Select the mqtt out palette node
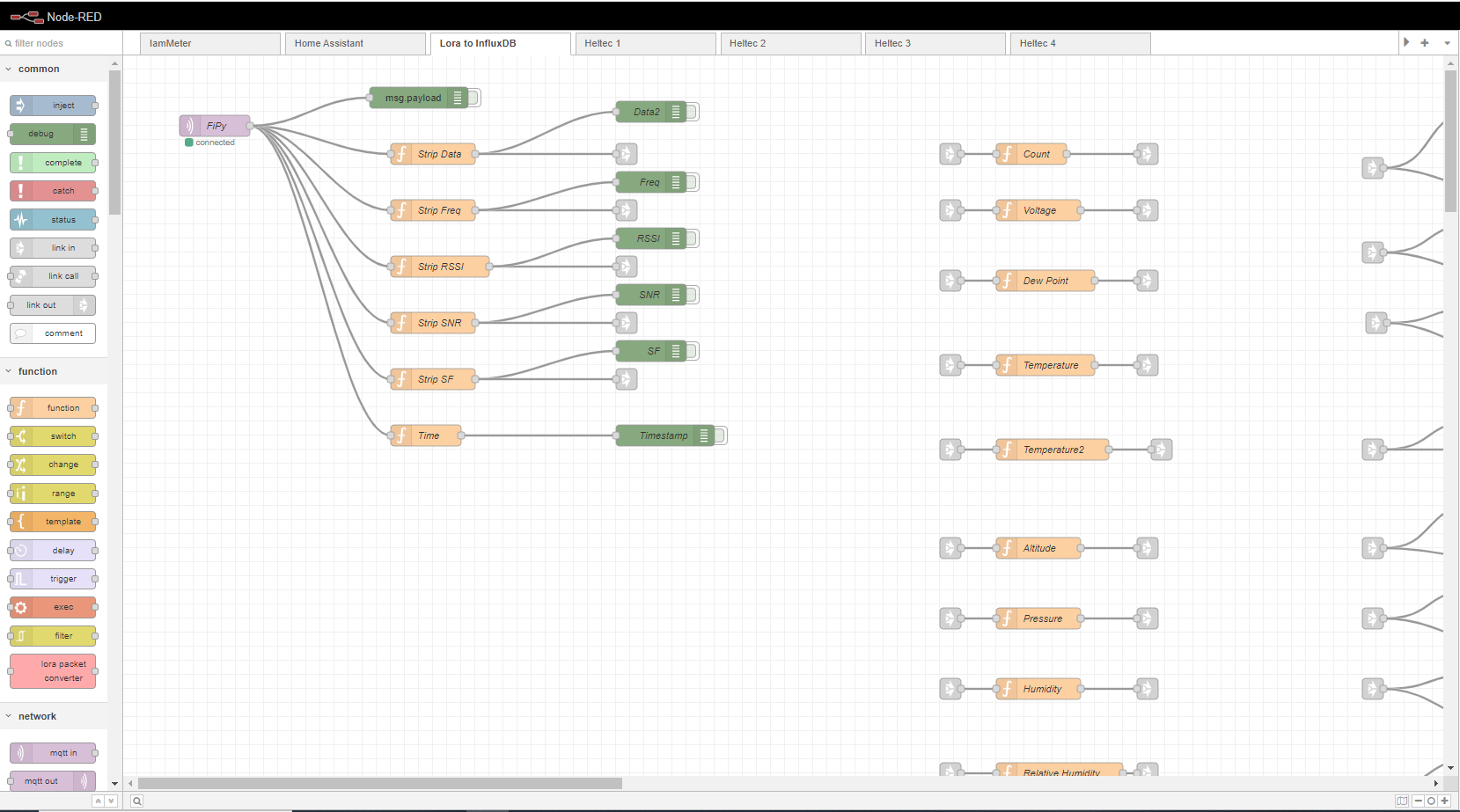Viewport: 1460px width, 812px height. click(53, 781)
